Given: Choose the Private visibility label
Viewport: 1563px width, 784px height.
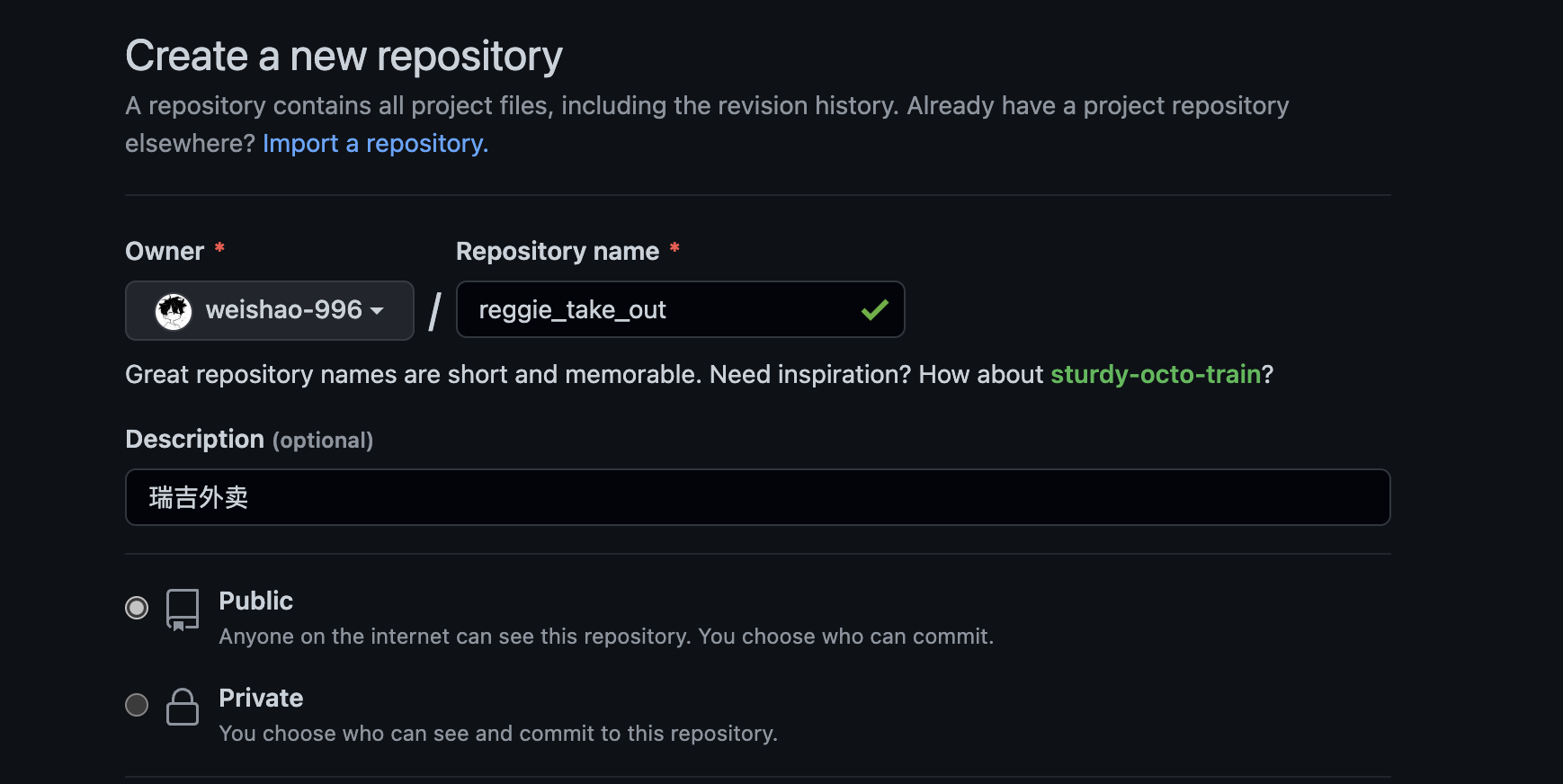Looking at the screenshot, I should (261, 698).
